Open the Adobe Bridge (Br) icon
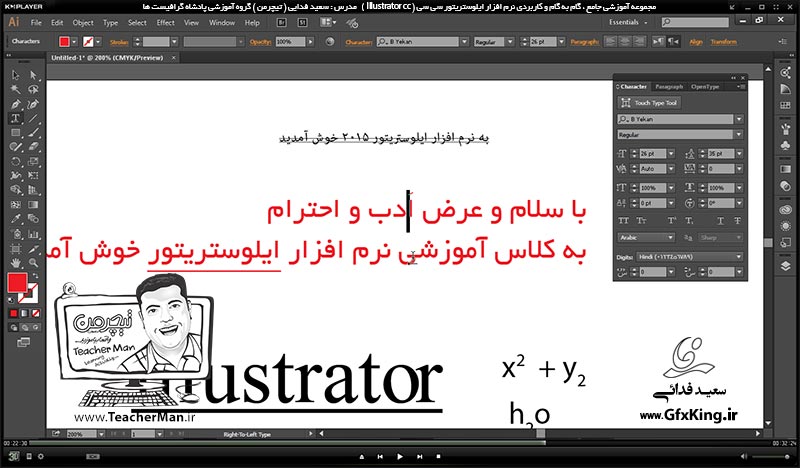 [x=281, y=22]
